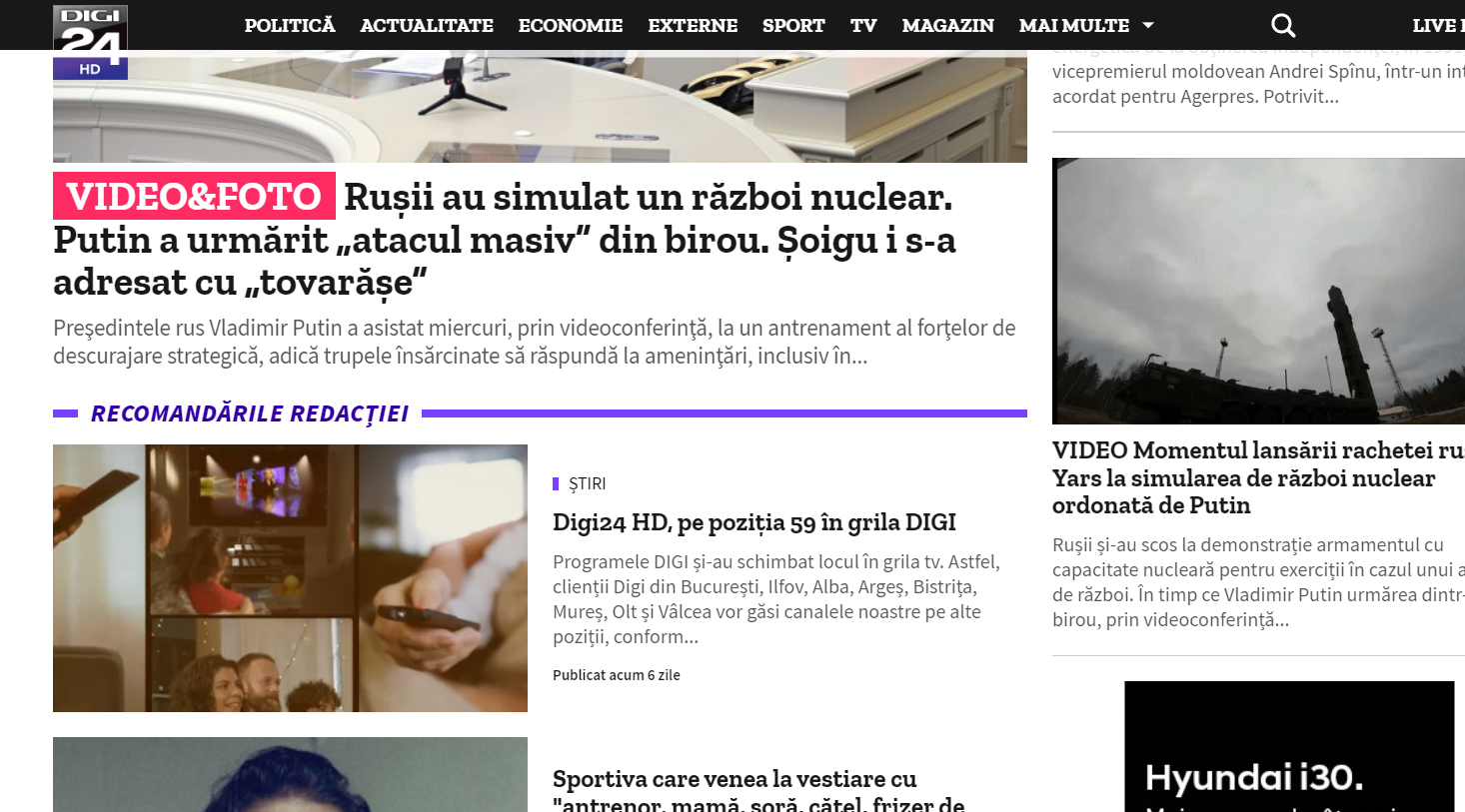Open the MAI MULTE menu
Screen dimensions: 1465x812
[x=1074, y=25]
